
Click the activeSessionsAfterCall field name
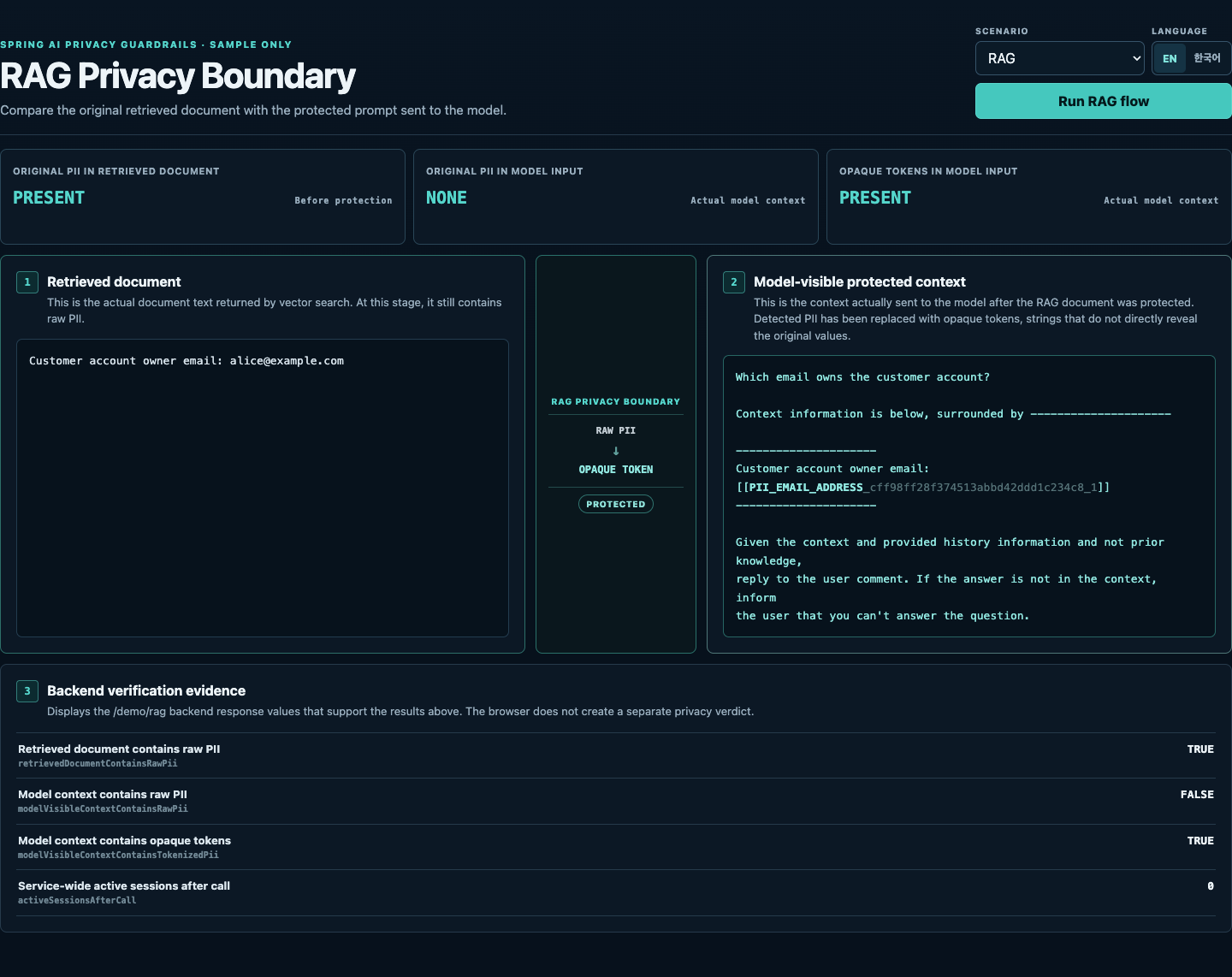[77, 900]
